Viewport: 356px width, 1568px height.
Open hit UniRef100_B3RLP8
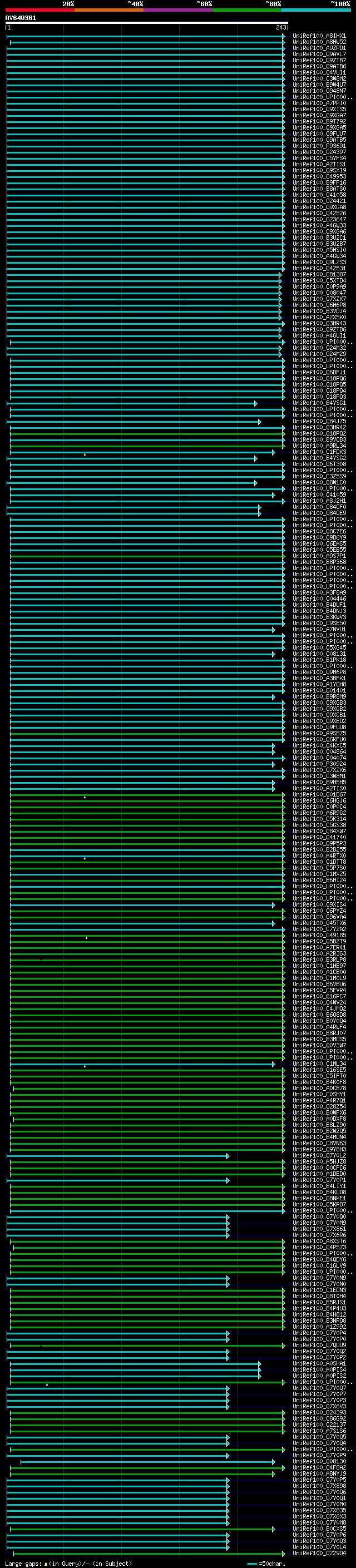(x=319, y=960)
